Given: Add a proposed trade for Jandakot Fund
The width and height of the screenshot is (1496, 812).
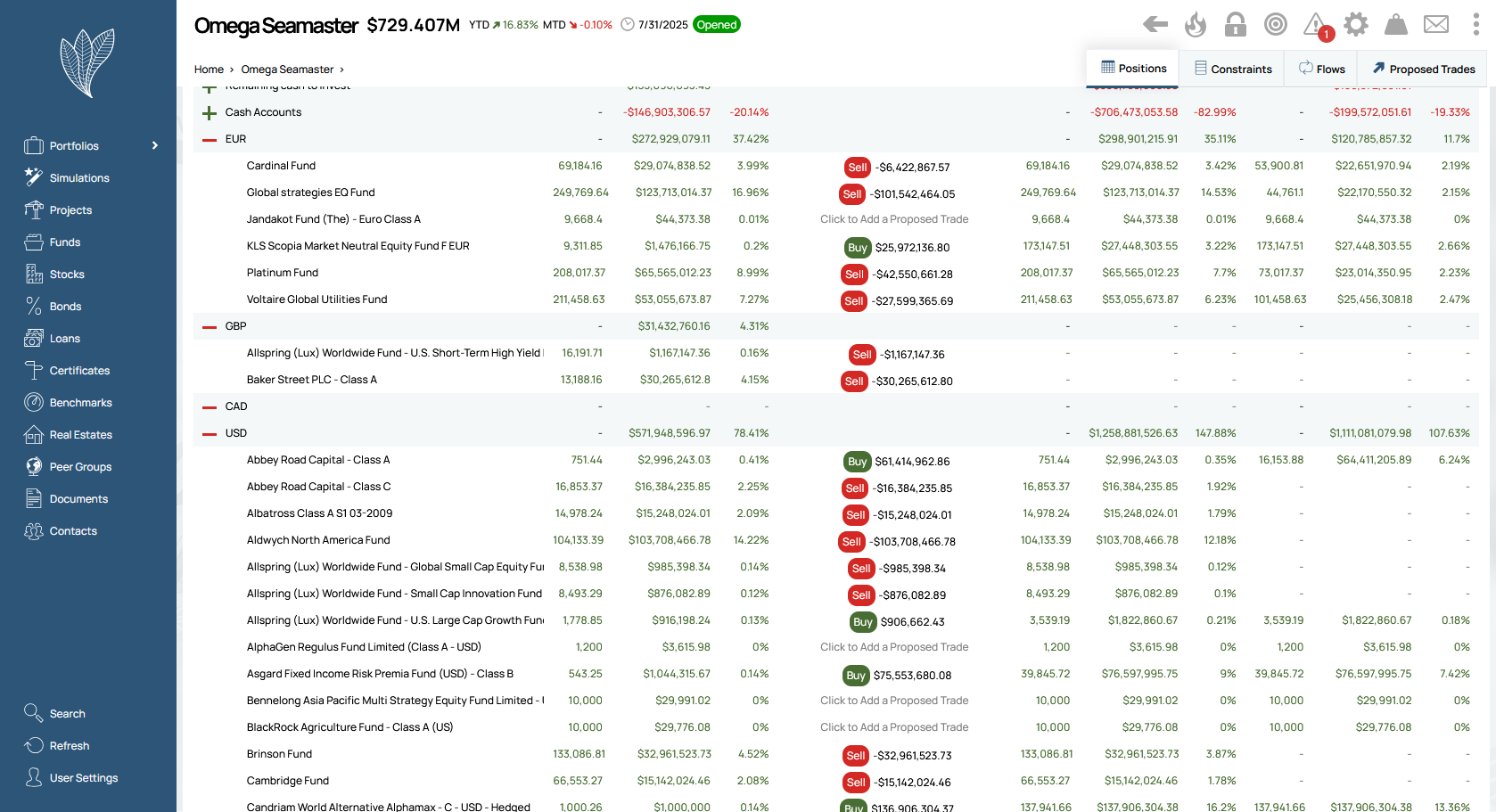Looking at the screenshot, I should point(894,219).
